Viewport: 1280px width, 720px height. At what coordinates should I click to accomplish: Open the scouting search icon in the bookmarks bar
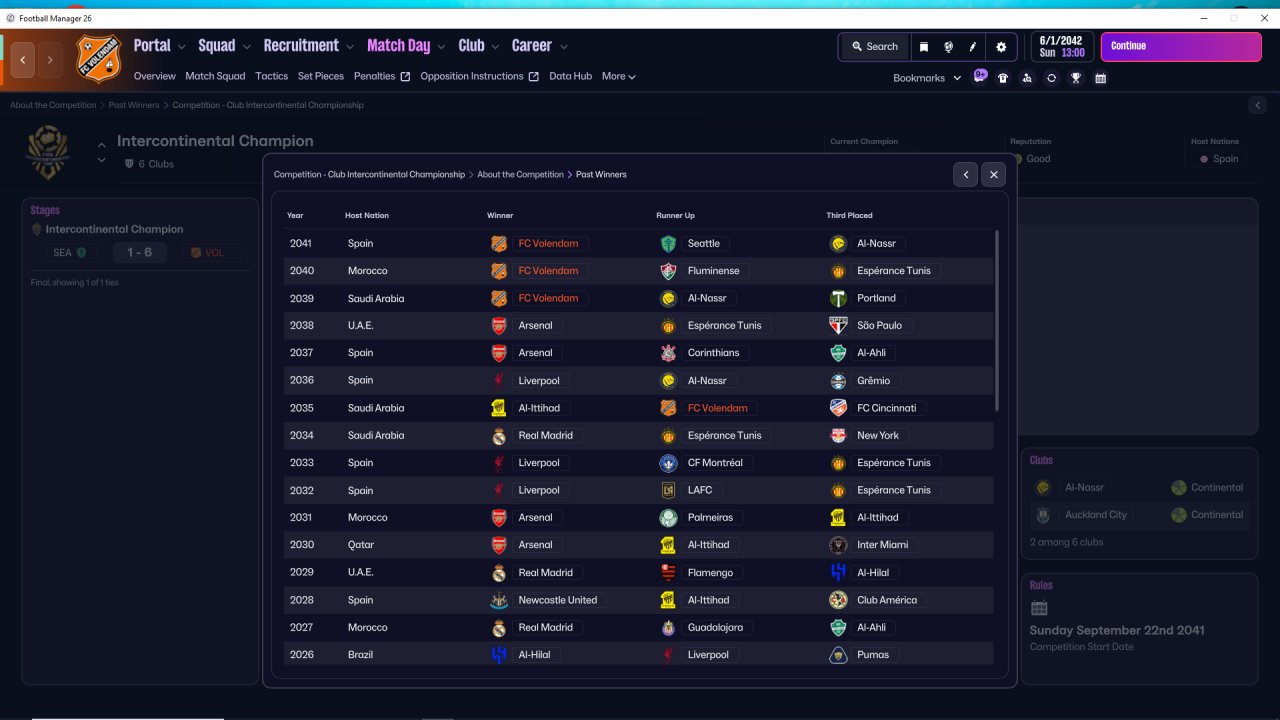click(x=1027, y=78)
